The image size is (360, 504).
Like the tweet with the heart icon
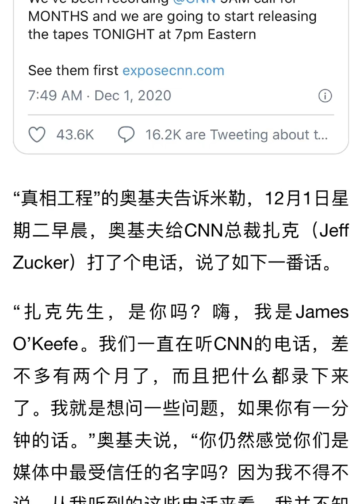(x=37, y=135)
